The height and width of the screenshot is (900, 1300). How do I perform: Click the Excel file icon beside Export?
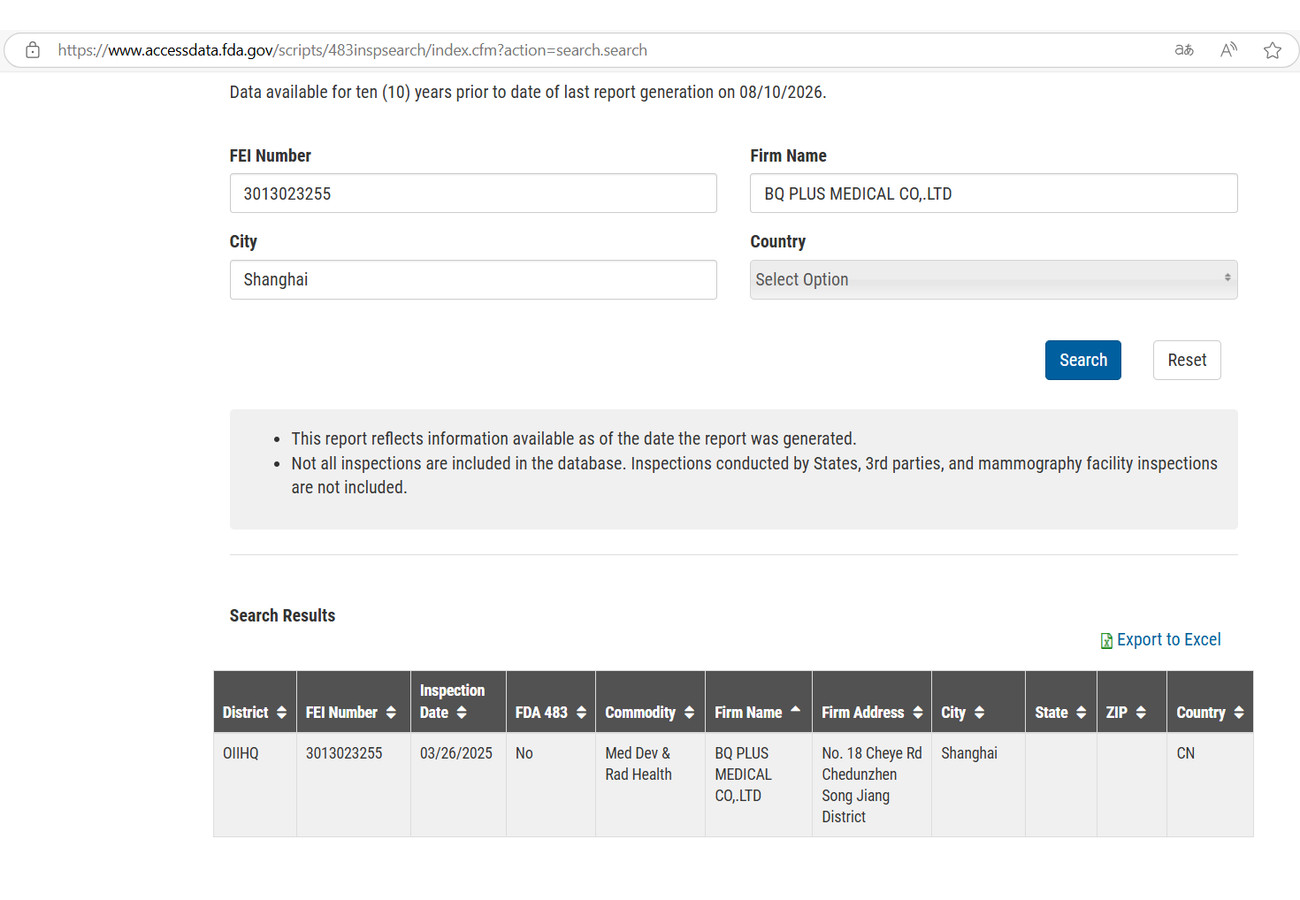coord(1106,641)
